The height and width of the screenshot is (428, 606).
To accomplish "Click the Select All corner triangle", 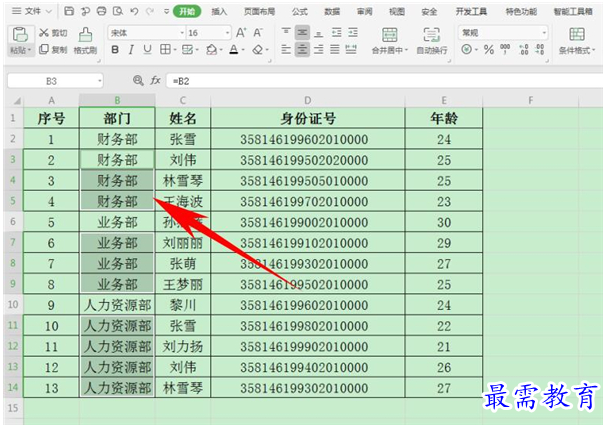I will 17,101.
